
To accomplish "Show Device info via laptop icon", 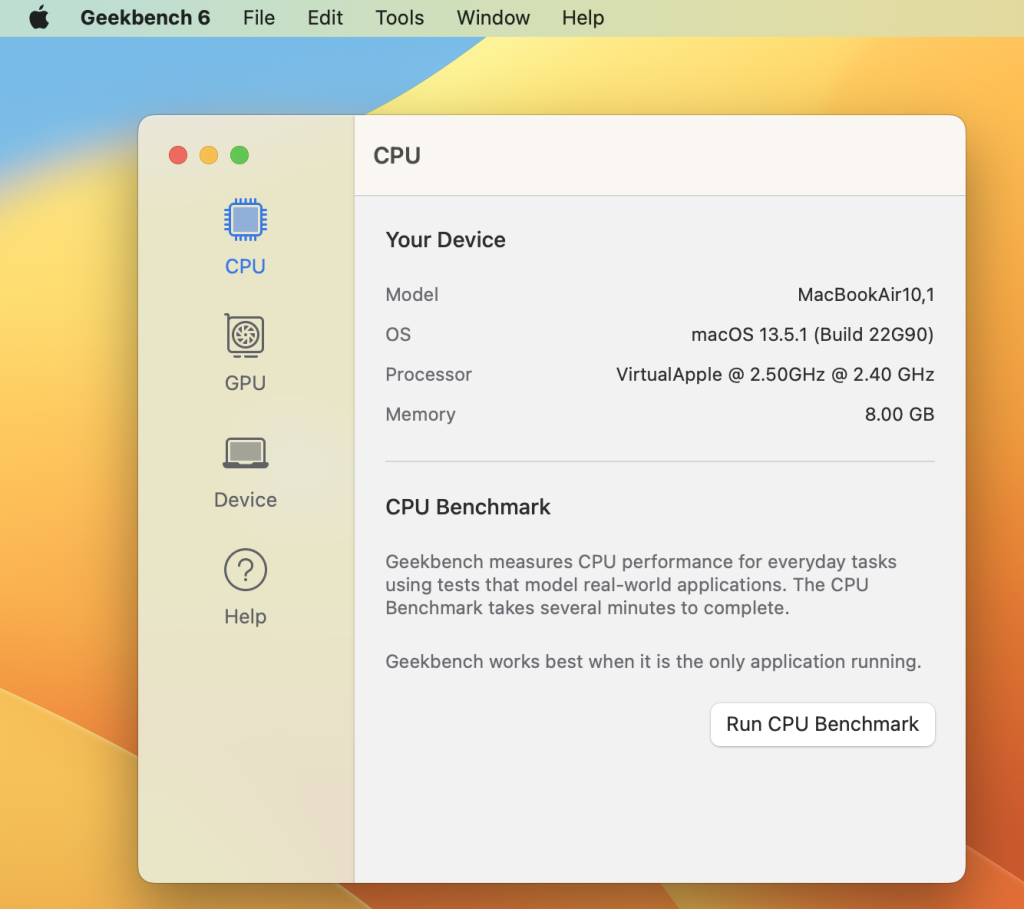I will click(x=246, y=453).
